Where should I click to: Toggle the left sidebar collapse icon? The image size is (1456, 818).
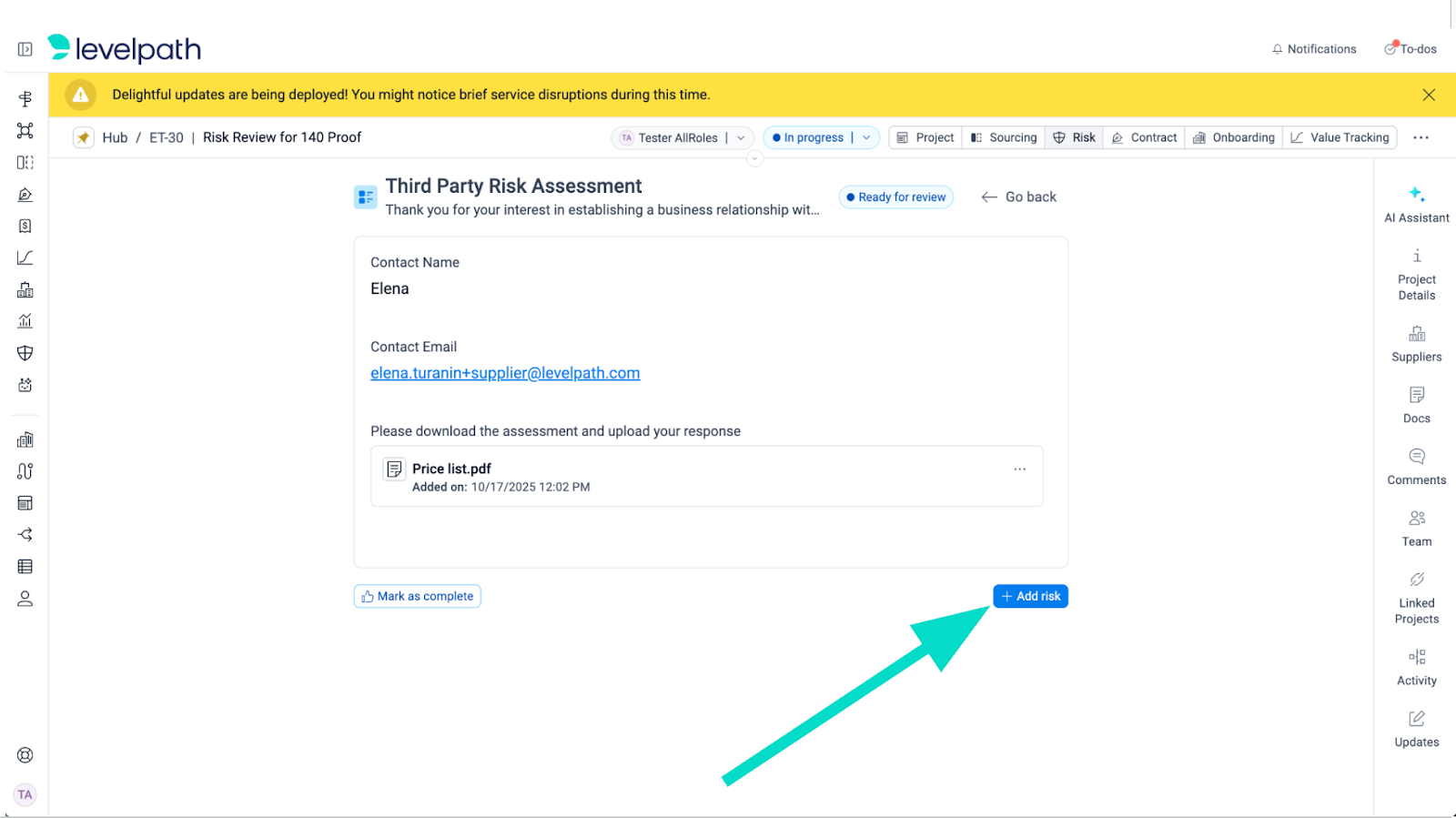(x=25, y=49)
